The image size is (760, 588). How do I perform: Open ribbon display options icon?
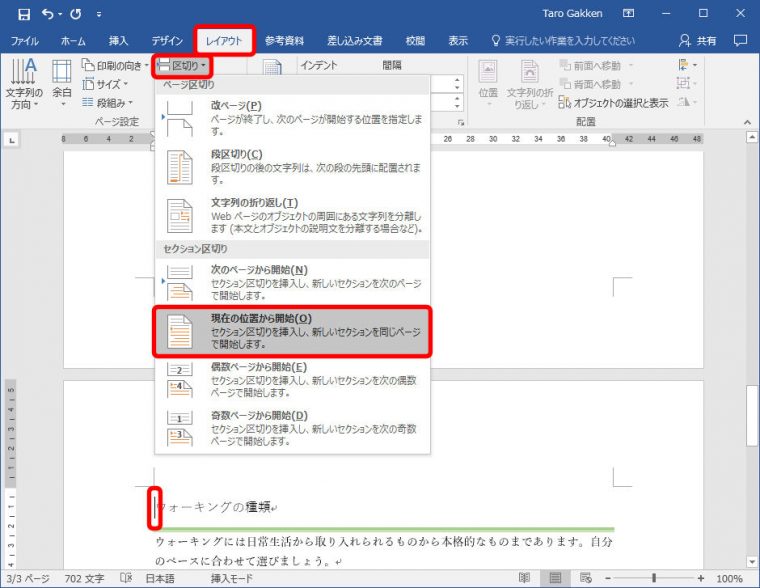coord(628,14)
